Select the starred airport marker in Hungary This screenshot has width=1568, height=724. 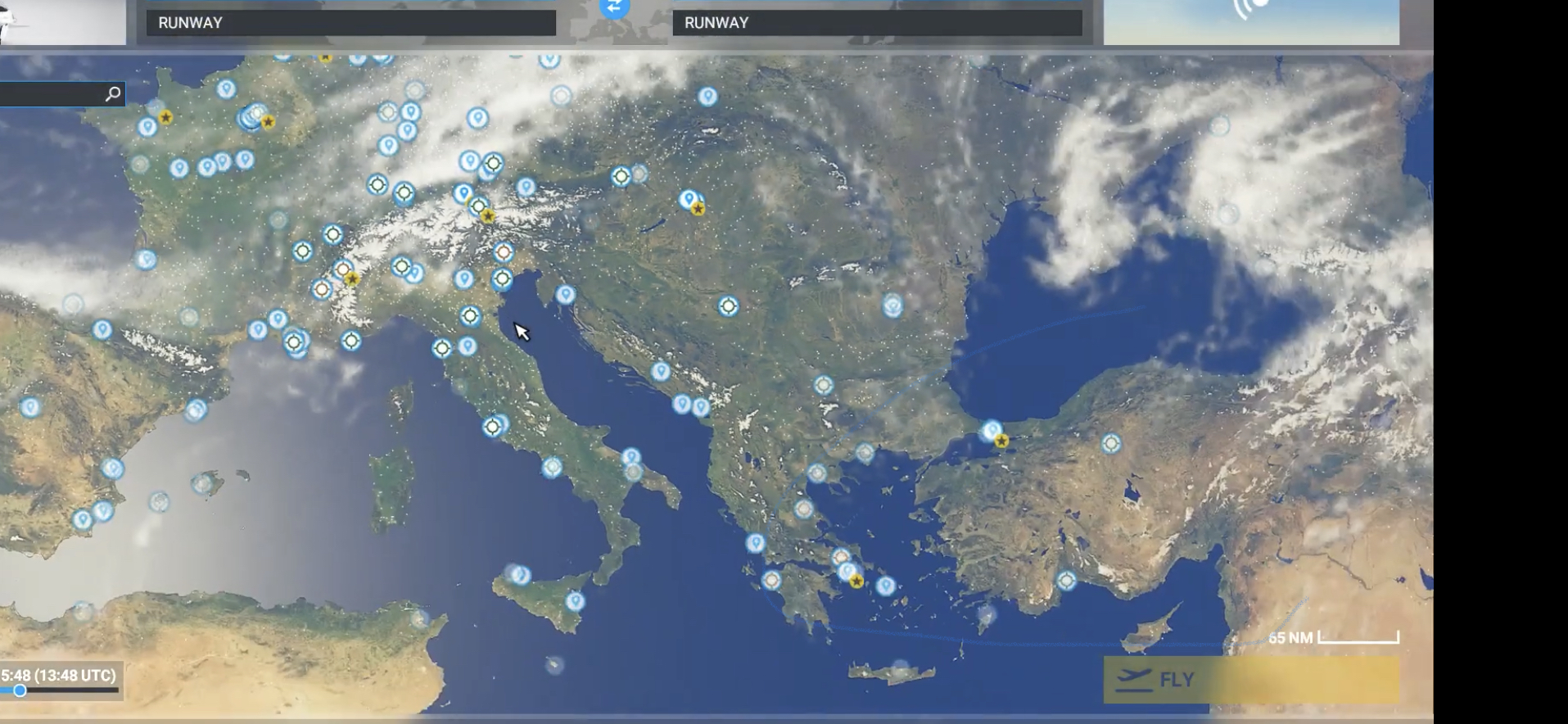click(698, 209)
